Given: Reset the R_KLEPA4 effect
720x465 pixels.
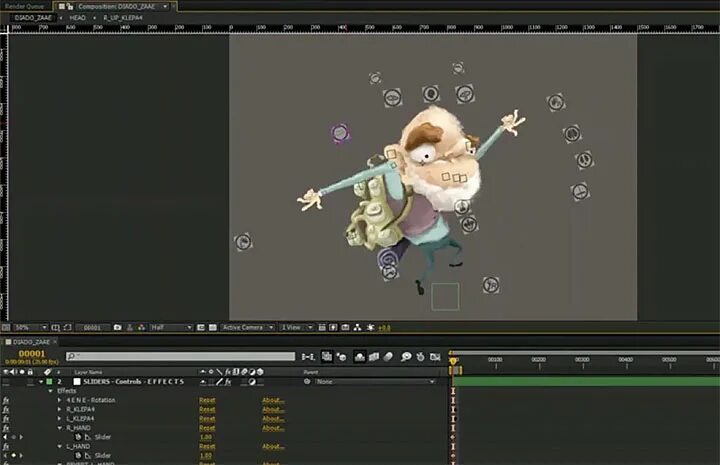Looking at the screenshot, I should click(207, 409).
